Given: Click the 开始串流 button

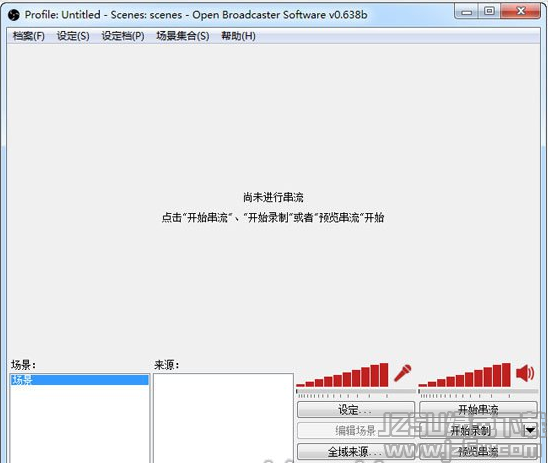Looking at the screenshot, I should tap(478, 410).
